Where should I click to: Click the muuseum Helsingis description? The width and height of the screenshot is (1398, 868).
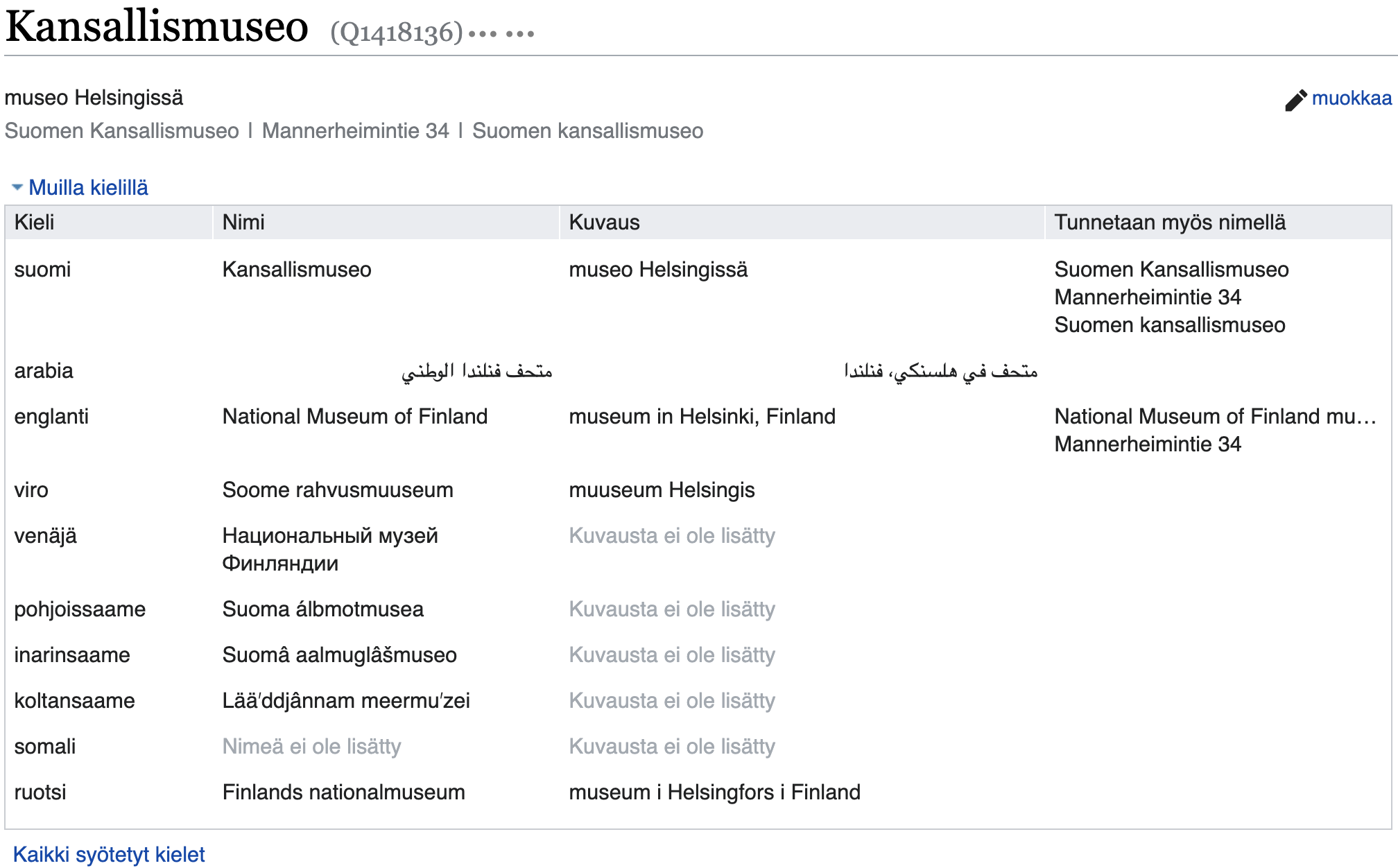tap(662, 490)
